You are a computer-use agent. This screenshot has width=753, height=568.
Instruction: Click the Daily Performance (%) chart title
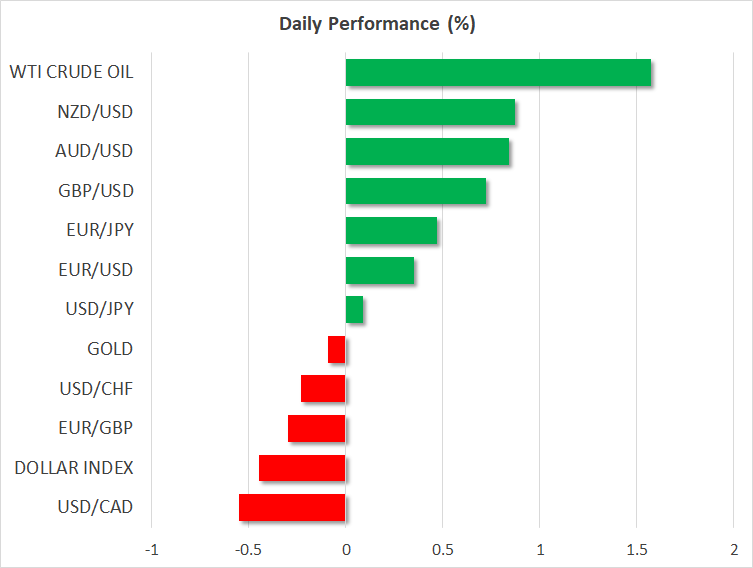376,24
